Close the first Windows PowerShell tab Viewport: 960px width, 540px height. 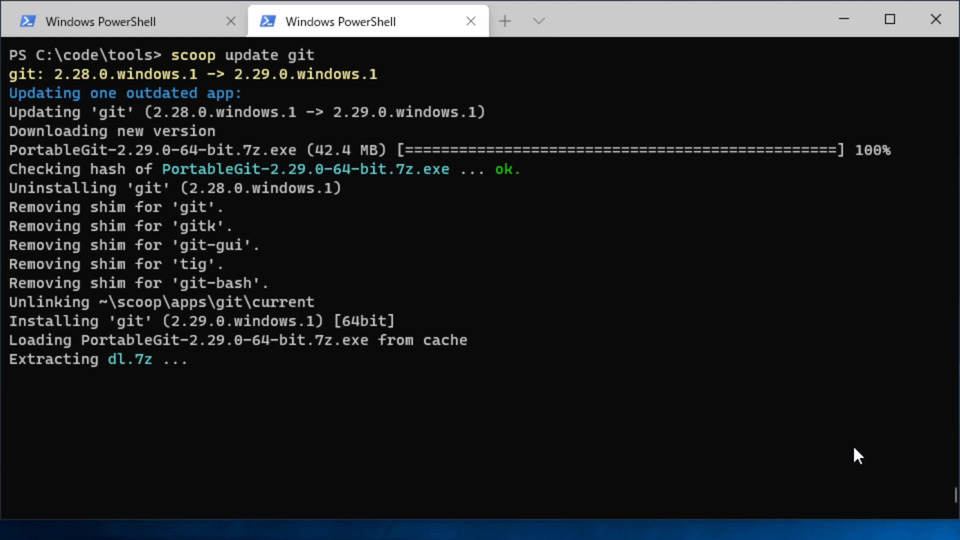[x=231, y=21]
